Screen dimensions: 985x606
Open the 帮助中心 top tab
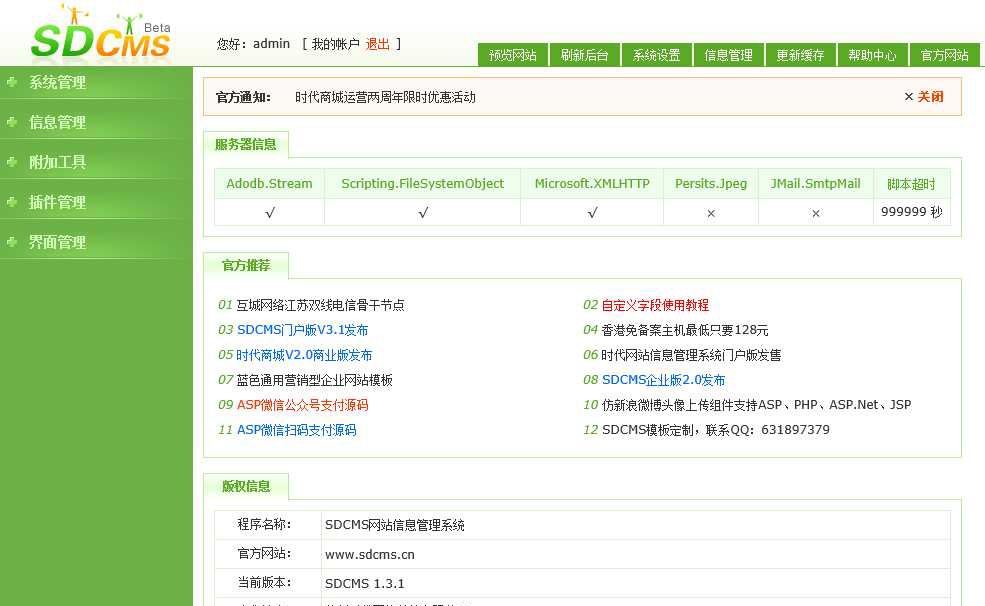[873, 55]
